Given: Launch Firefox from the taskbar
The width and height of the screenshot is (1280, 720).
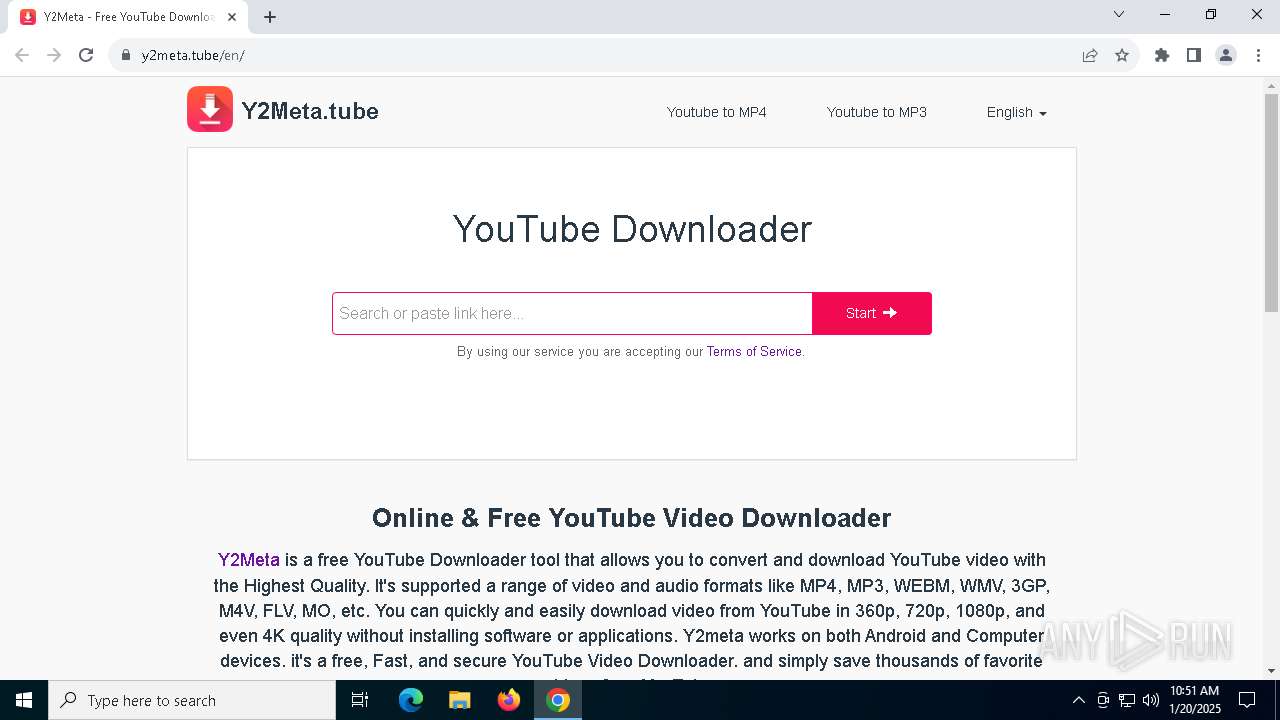Looking at the screenshot, I should click(509, 700).
